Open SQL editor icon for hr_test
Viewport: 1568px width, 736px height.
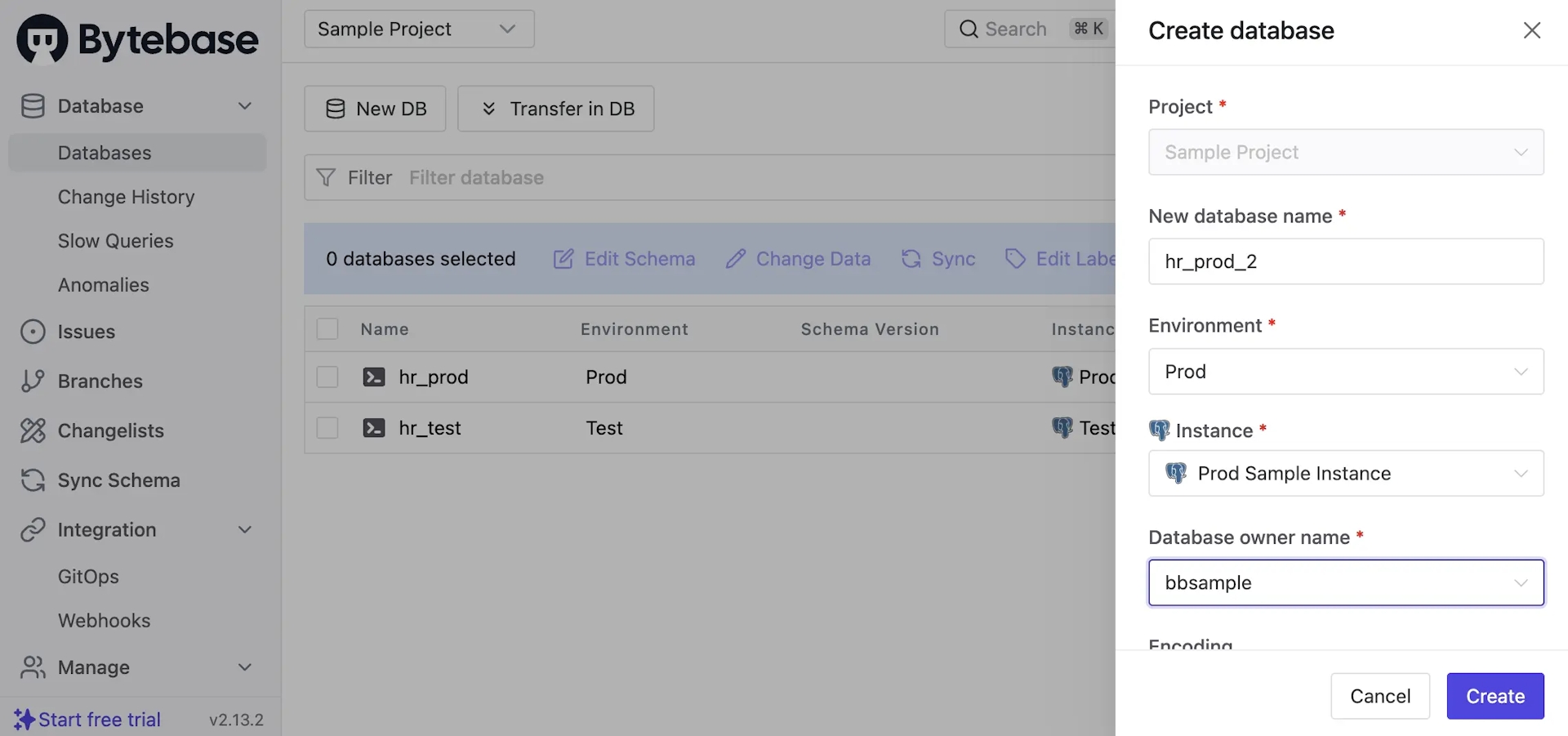374,428
